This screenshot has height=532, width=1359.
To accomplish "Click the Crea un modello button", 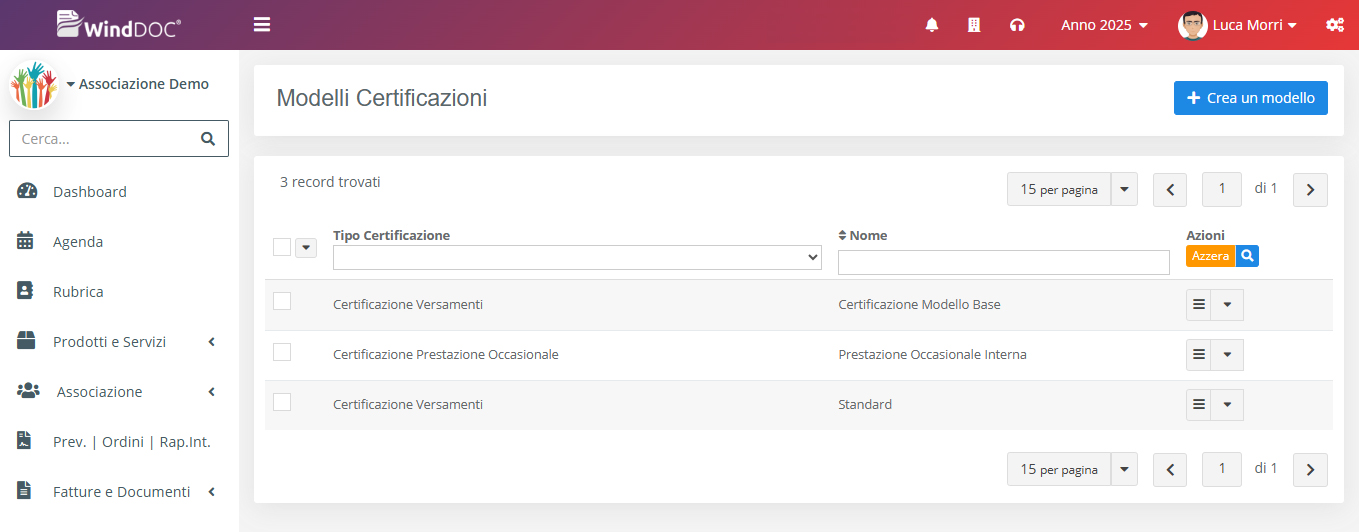I will (1250, 98).
